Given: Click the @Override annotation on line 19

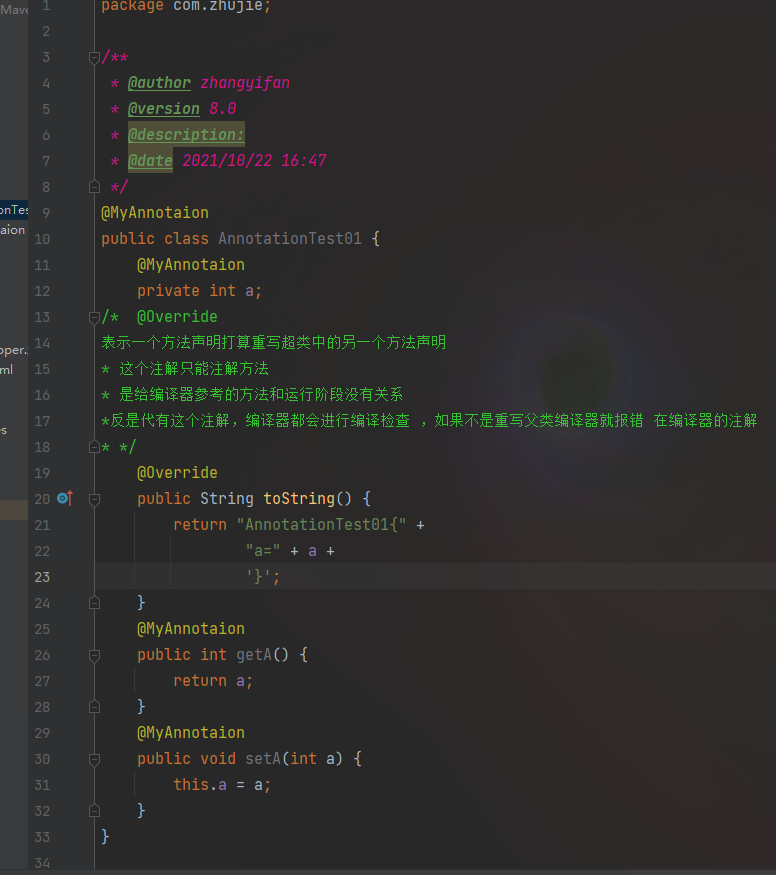Looking at the screenshot, I should click(177, 473).
